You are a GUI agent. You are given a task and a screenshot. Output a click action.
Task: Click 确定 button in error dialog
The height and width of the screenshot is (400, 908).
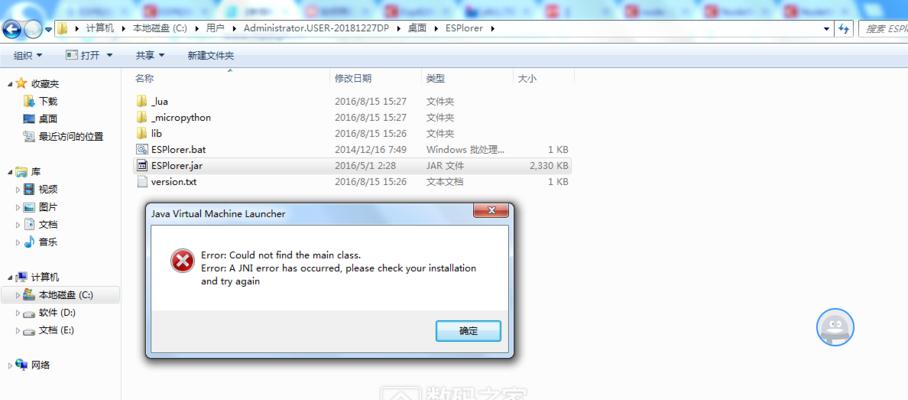tap(468, 331)
